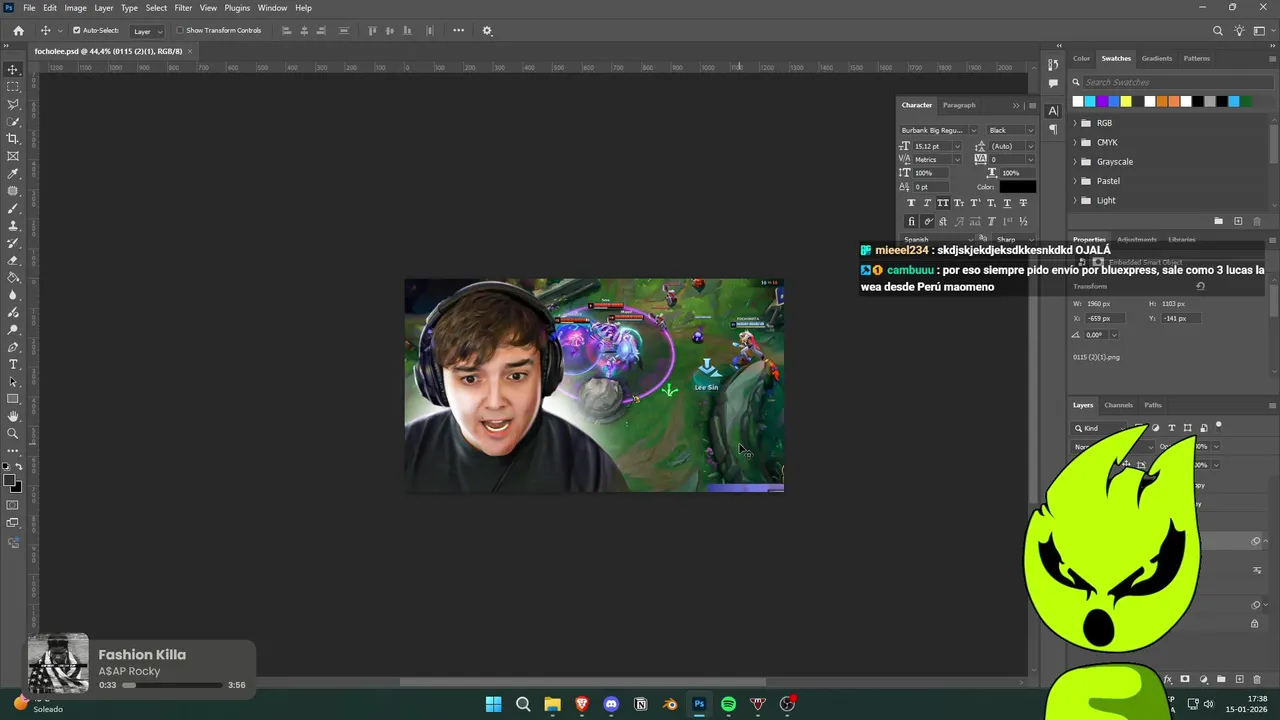
Task: Select the Spot Healing Brush tool
Action: [13, 191]
